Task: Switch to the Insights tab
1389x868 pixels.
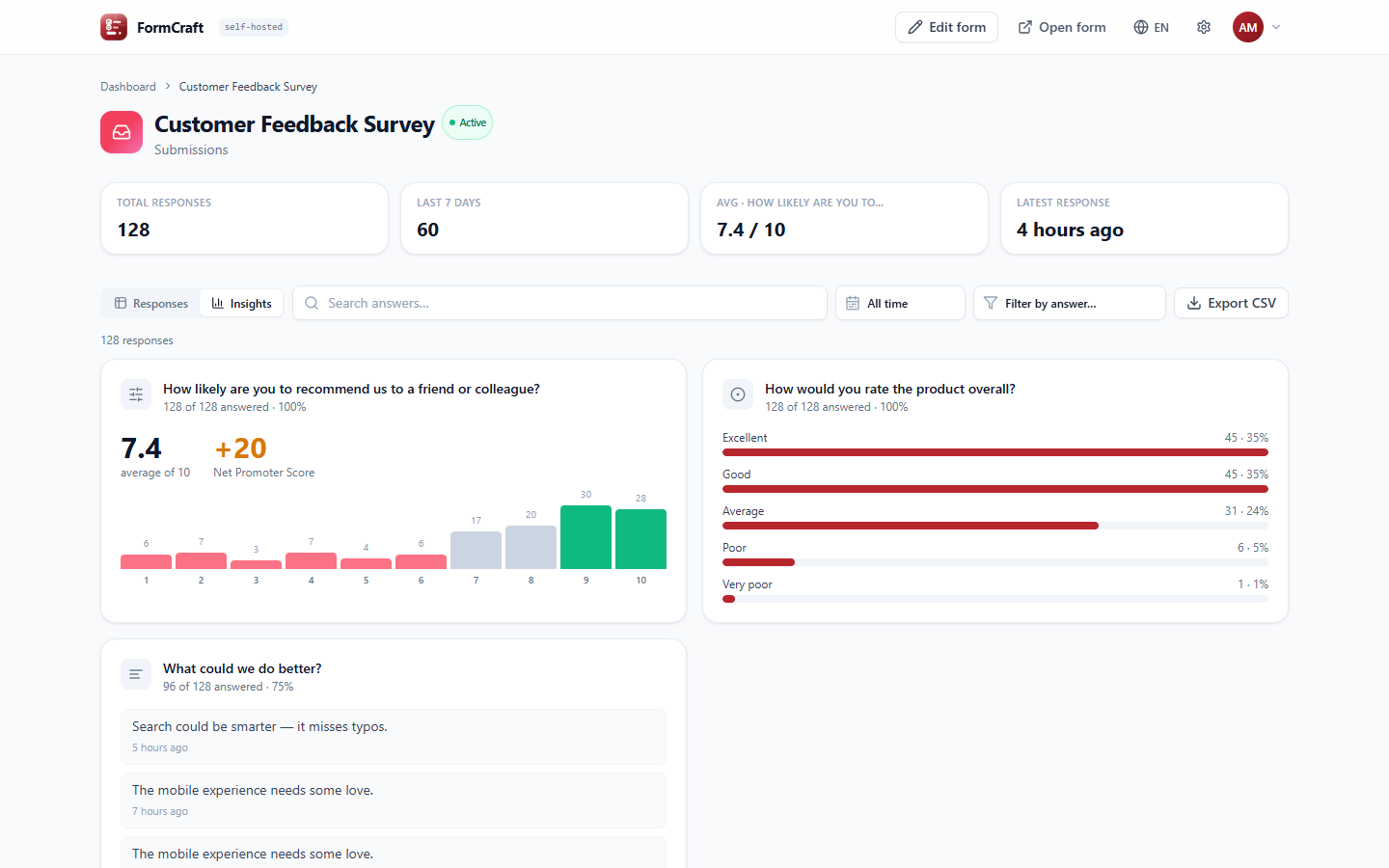Action: pyautogui.click(x=241, y=303)
